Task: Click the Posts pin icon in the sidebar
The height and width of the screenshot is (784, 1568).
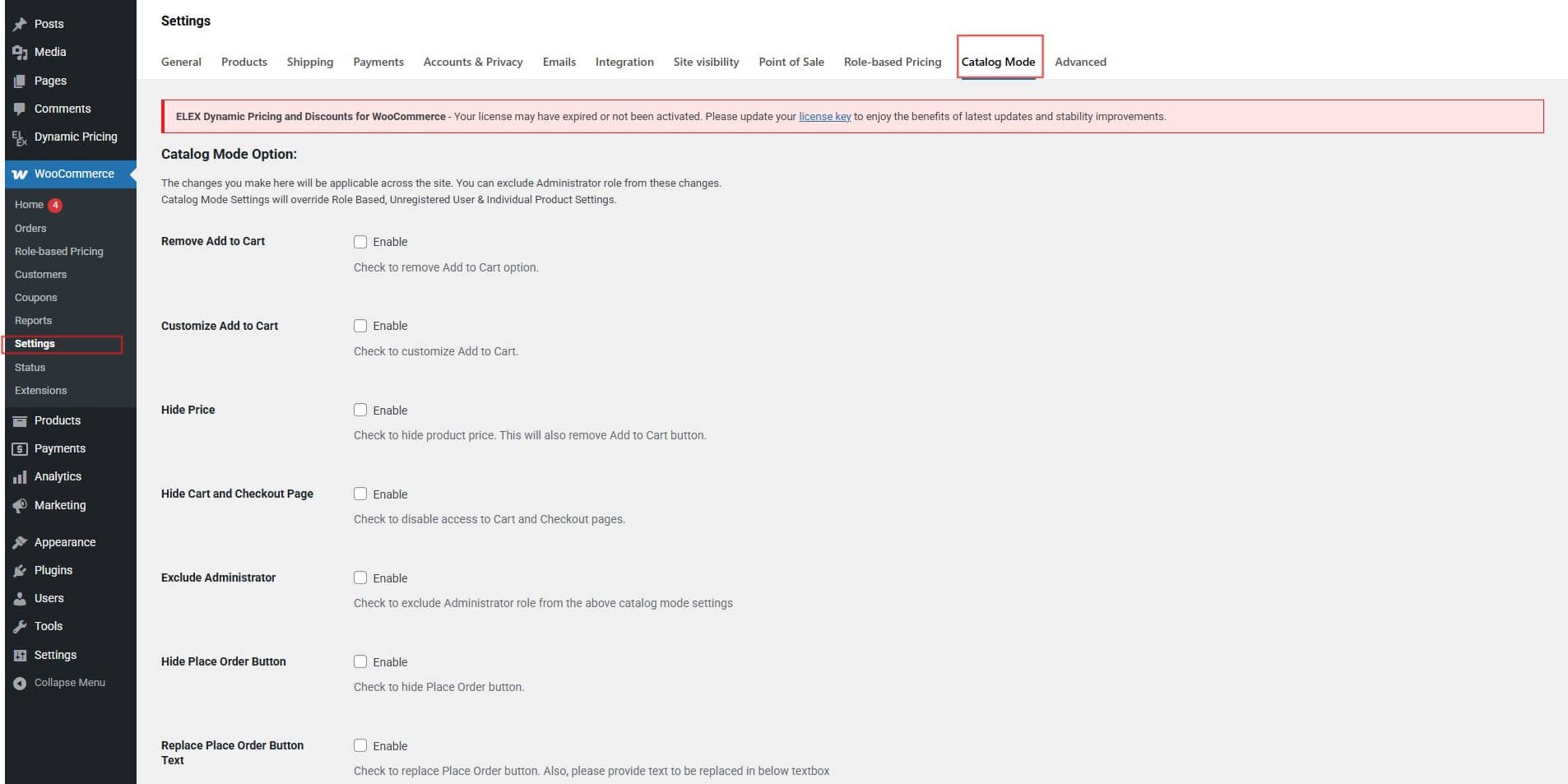Action: click(20, 24)
